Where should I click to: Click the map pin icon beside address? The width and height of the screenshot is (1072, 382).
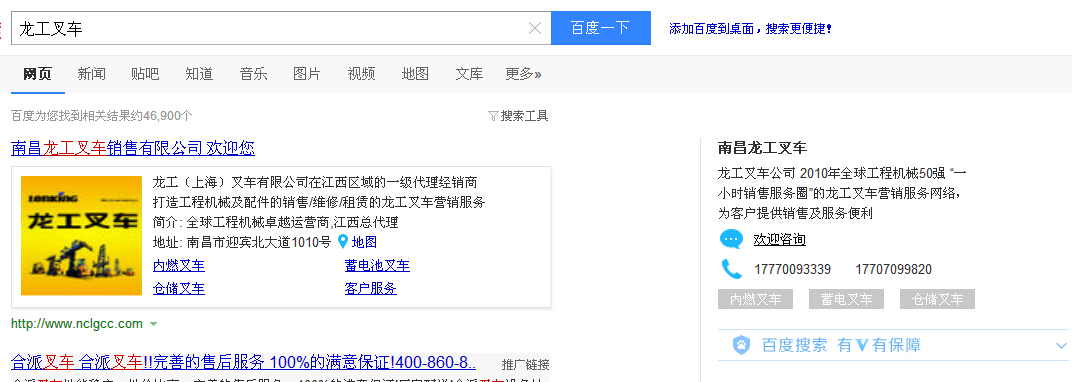coord(343,241)
